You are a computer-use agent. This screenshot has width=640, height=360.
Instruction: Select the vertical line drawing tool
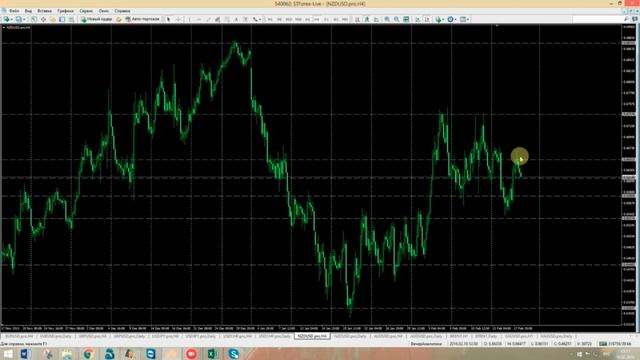pyautogui.click(x=189, y=19)
